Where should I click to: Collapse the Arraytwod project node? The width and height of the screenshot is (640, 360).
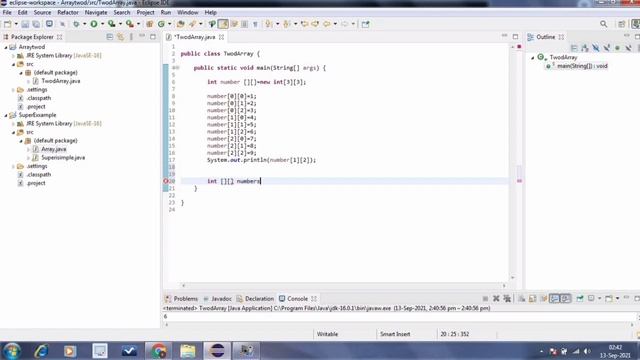tap(6, 47)
